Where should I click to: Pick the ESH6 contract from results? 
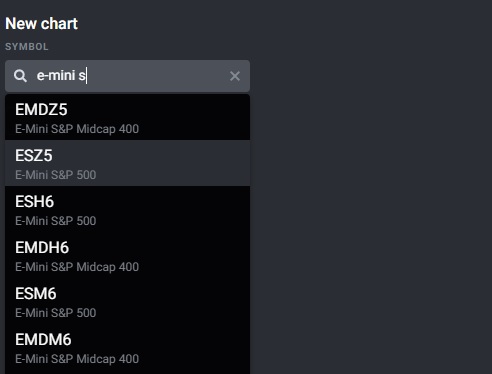(x=127, y=209)
